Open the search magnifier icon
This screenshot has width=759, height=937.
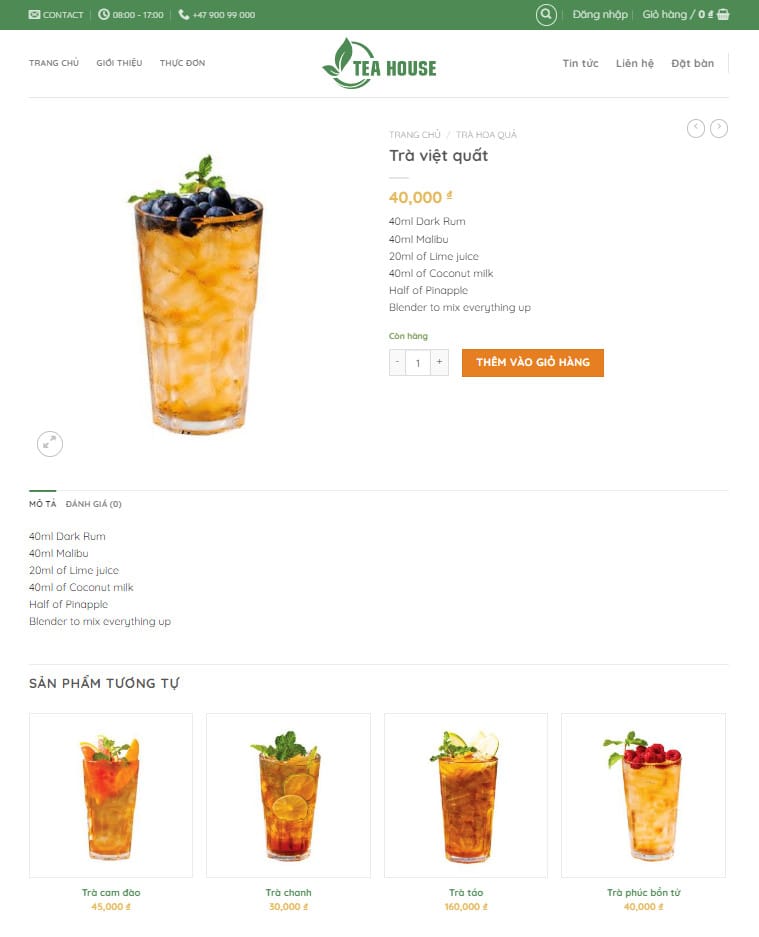(x=546, y=15)
